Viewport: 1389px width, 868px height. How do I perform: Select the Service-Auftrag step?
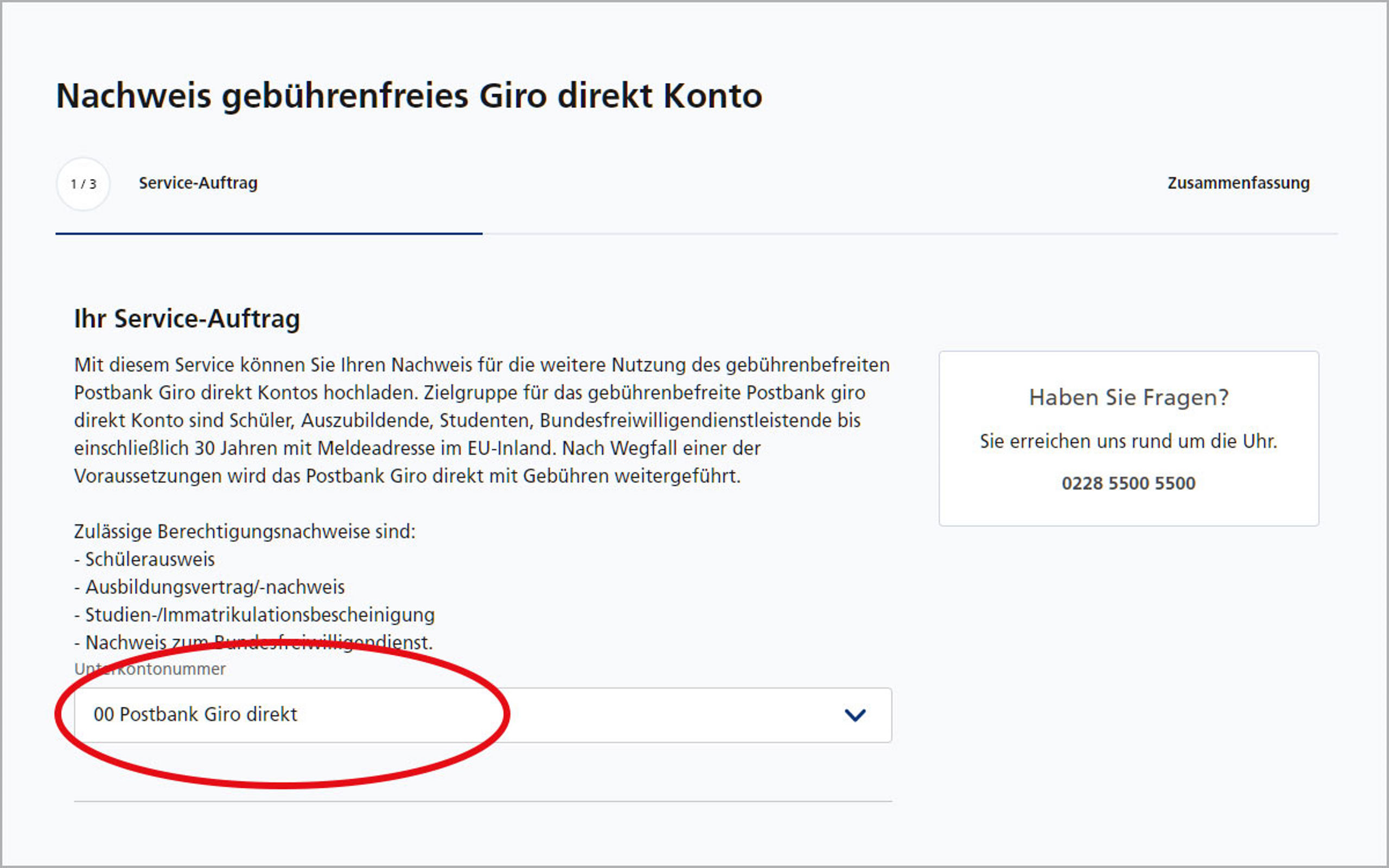click(x=198, y=183)
